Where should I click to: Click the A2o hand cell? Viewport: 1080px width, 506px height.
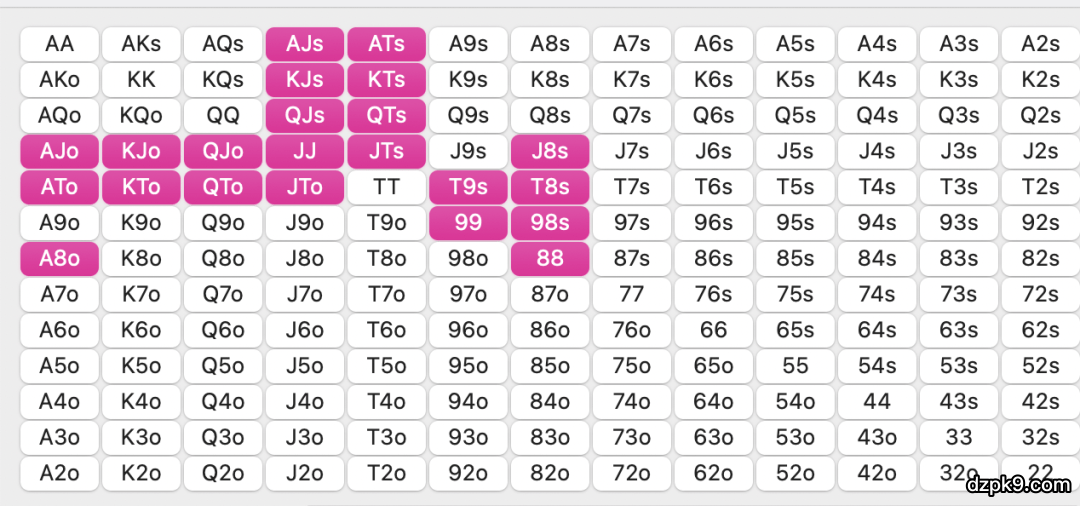60,473
